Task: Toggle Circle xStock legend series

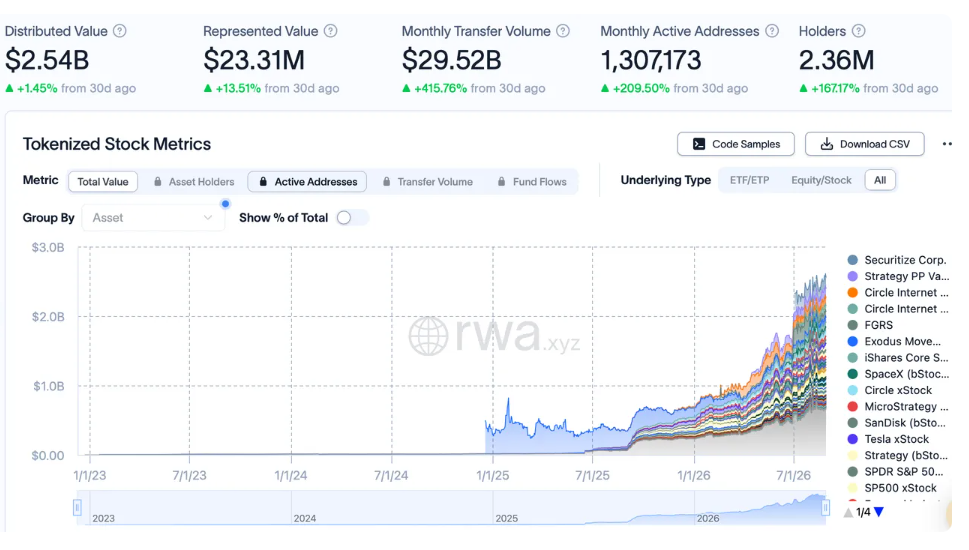Action: [890, 391]
